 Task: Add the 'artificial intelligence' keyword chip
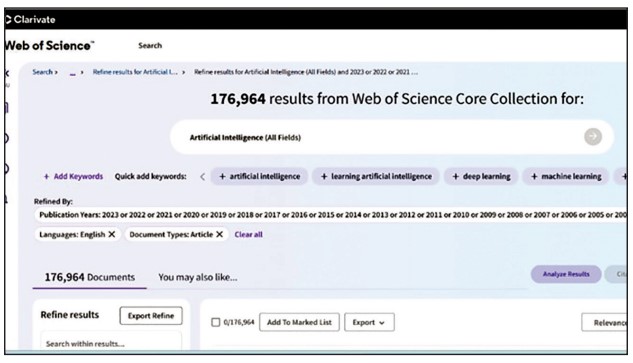click(x=259, y=176)
